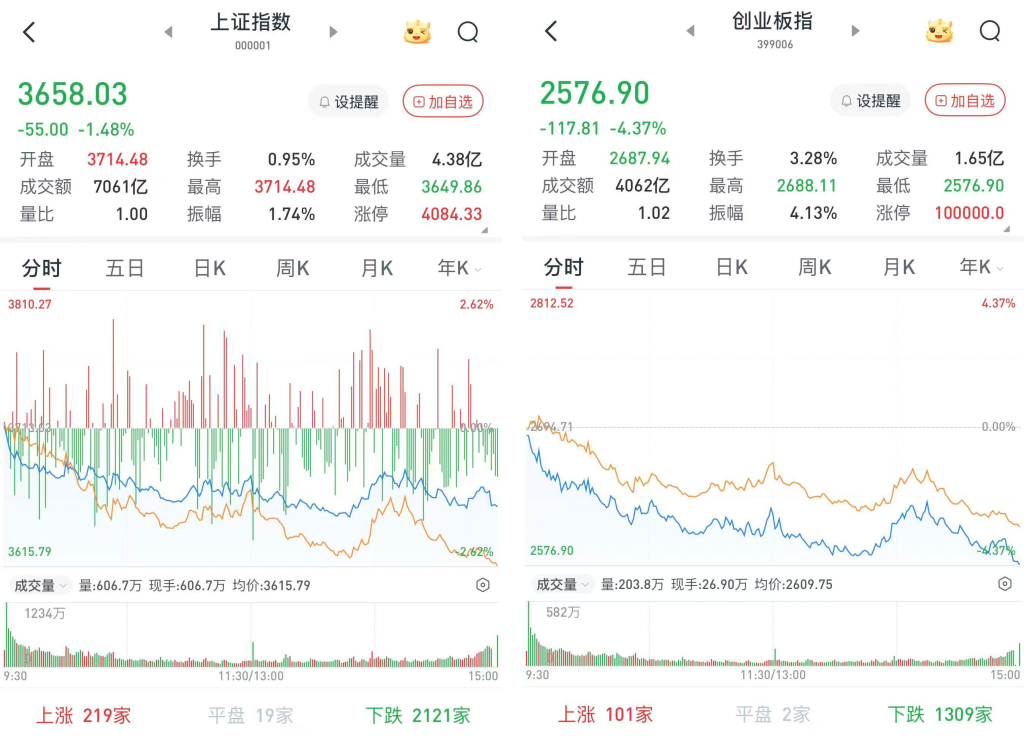The width and height of the screenshot is (1024, 738).
Task: Open 年K dropdown on 创业板指
Action: click(981, 267)
